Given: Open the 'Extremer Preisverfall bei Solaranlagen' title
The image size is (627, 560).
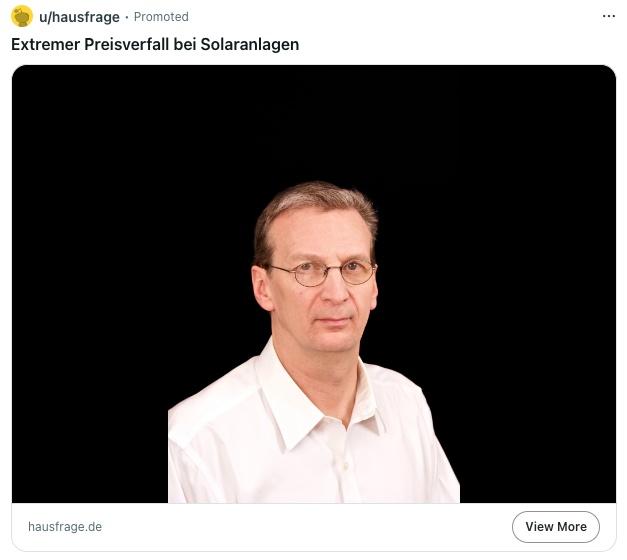Looking at the screenshot, I should point(155,44).
